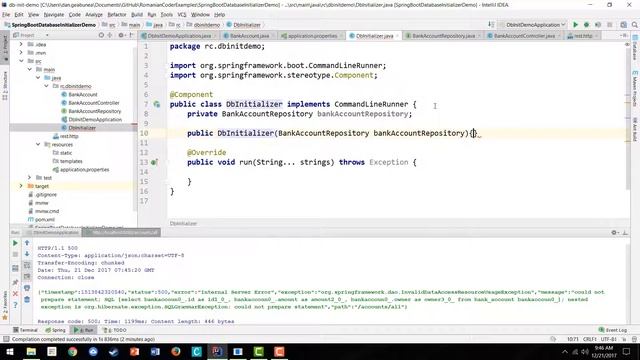Start debugging with the bug icon

point(587,25)
